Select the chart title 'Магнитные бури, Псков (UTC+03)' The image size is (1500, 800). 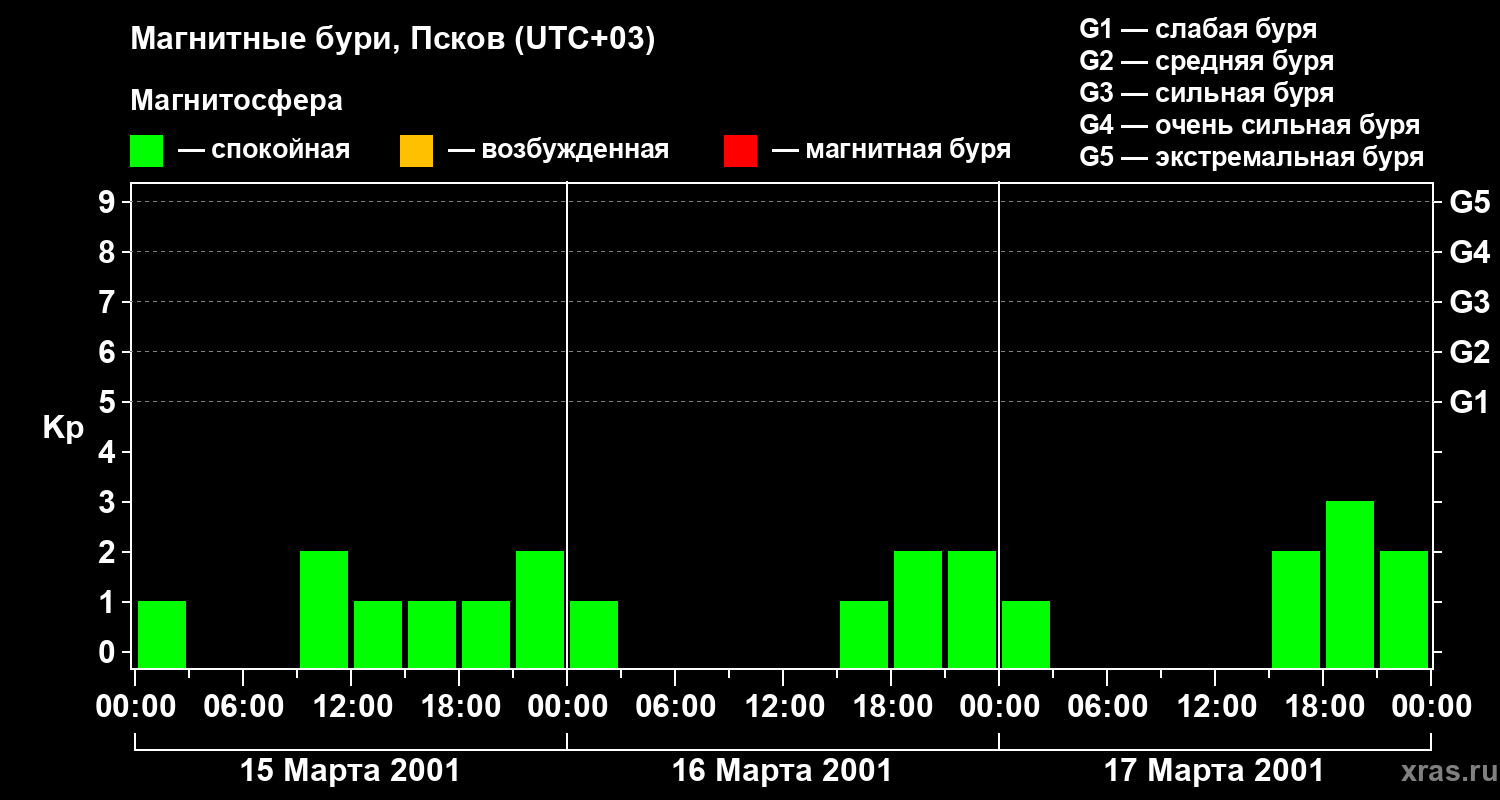coord(393,40)
